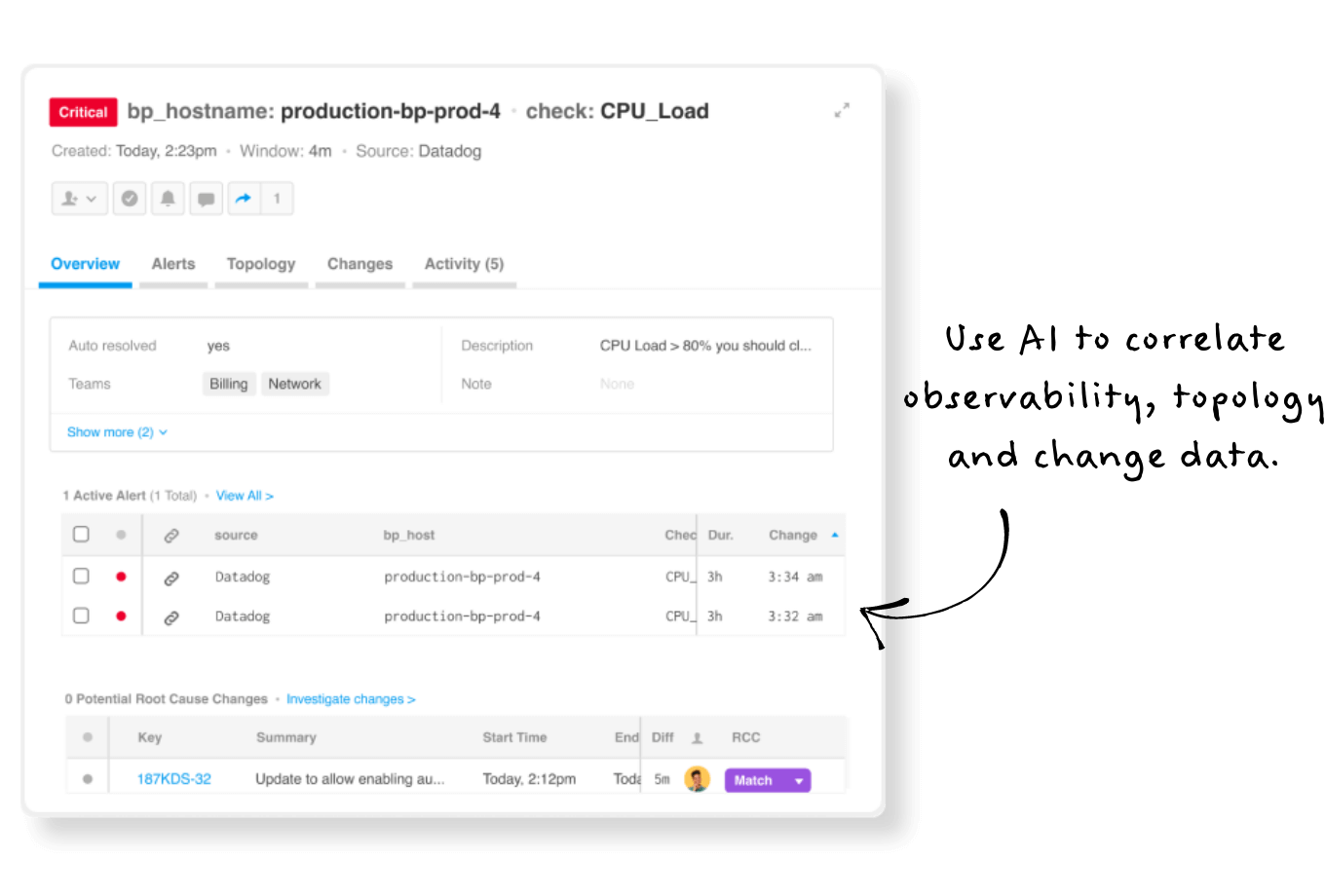This screenshot has width=1325, height=896.
Task: Click link icon in the 3:34 am row
Action: (171, 578)
